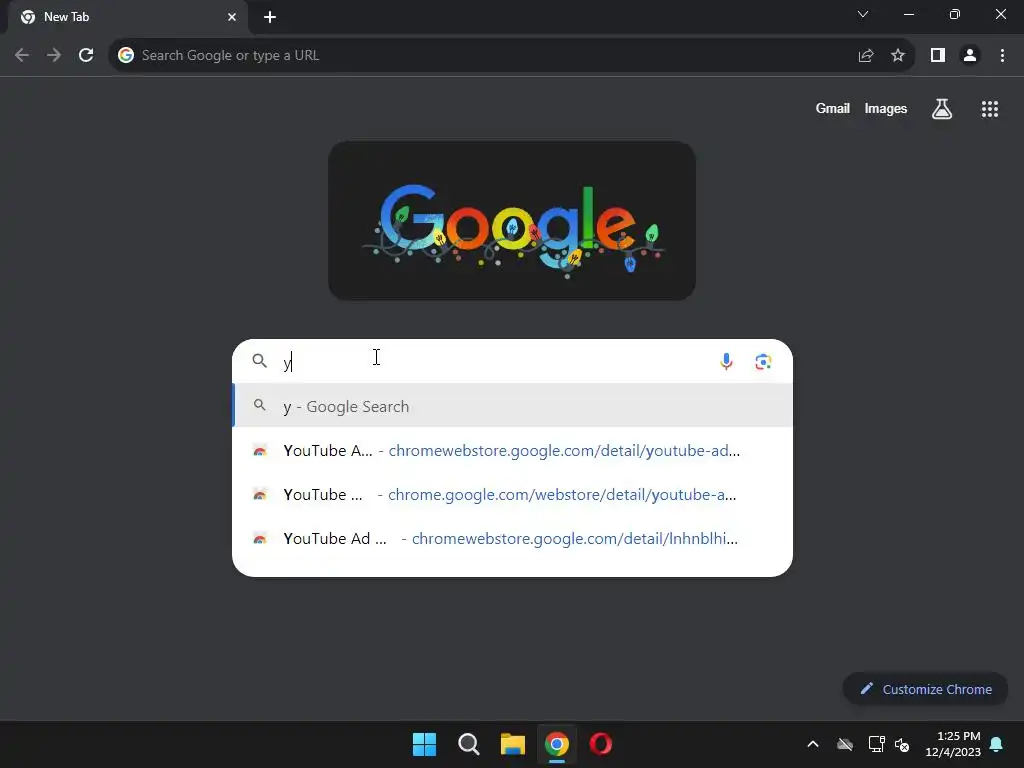
Task: Expand the tab search chevron
Action: [863, 14]
